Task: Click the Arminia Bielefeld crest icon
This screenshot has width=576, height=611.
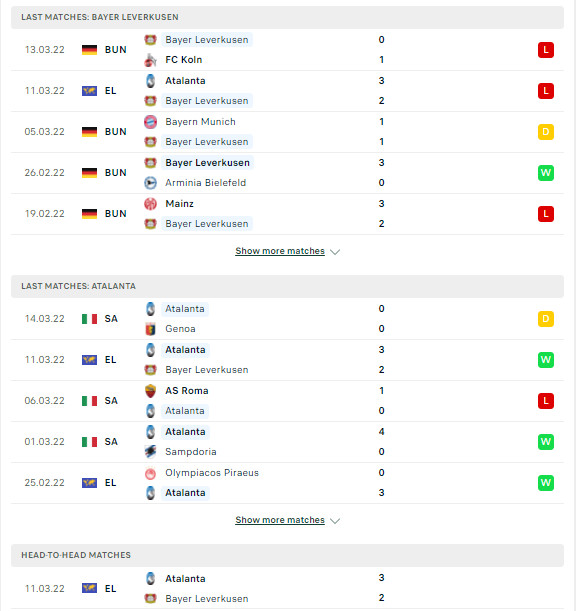Action: pos(150,183)
